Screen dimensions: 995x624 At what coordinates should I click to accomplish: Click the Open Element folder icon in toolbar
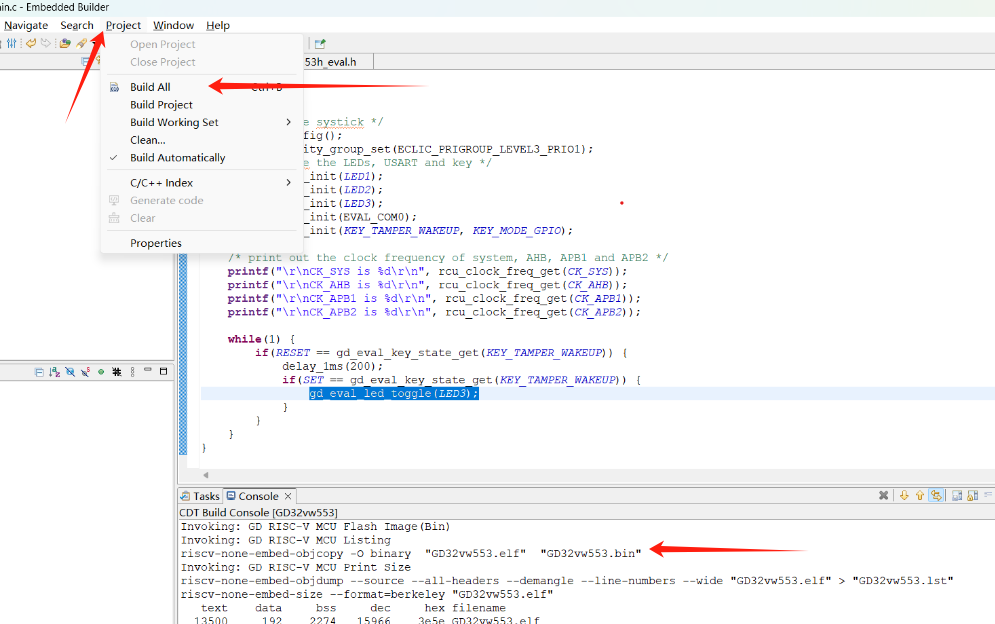tap(65, 44)
